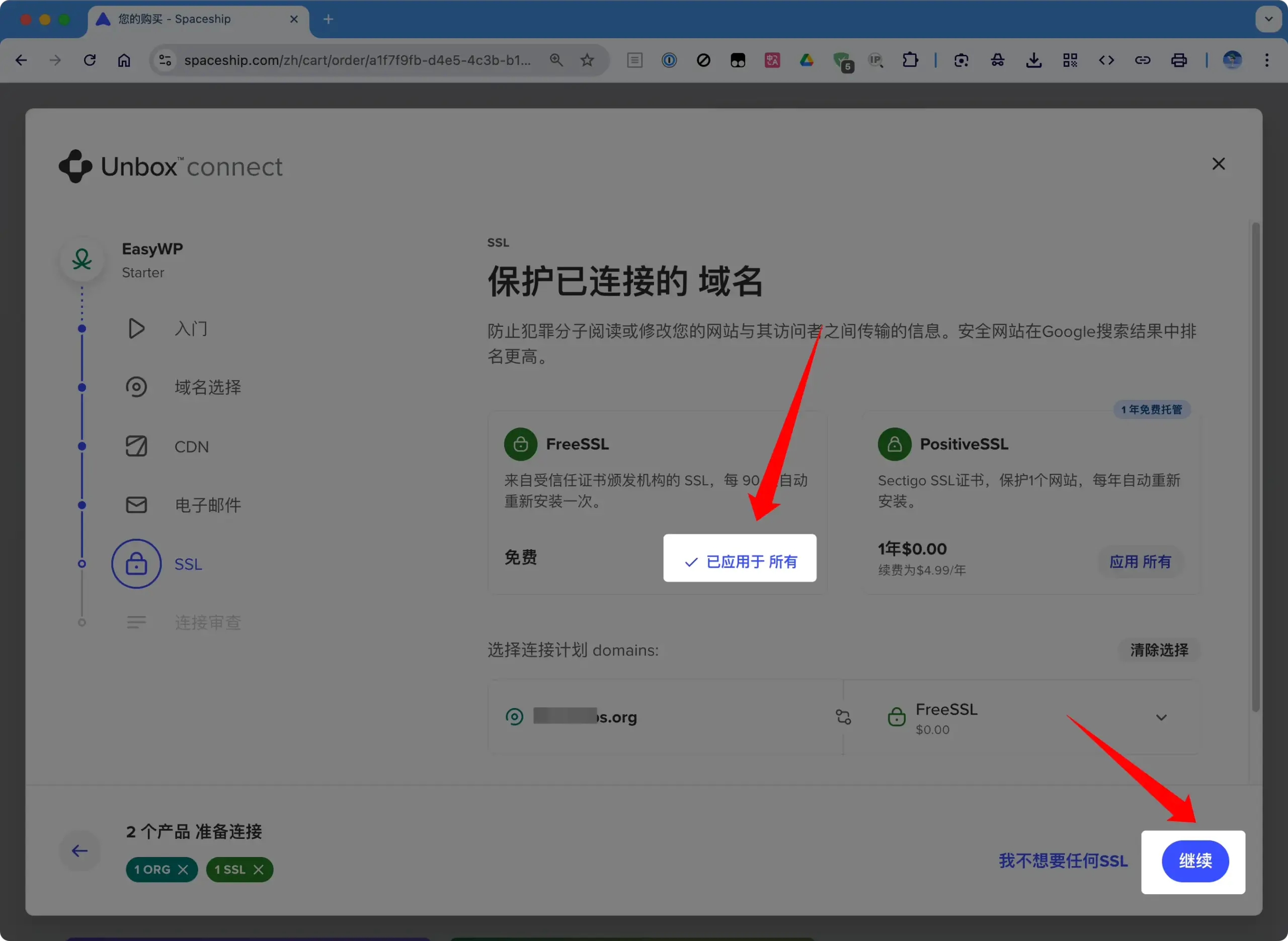Click the code brackets toolbar icon

(x=1106, y=60)
